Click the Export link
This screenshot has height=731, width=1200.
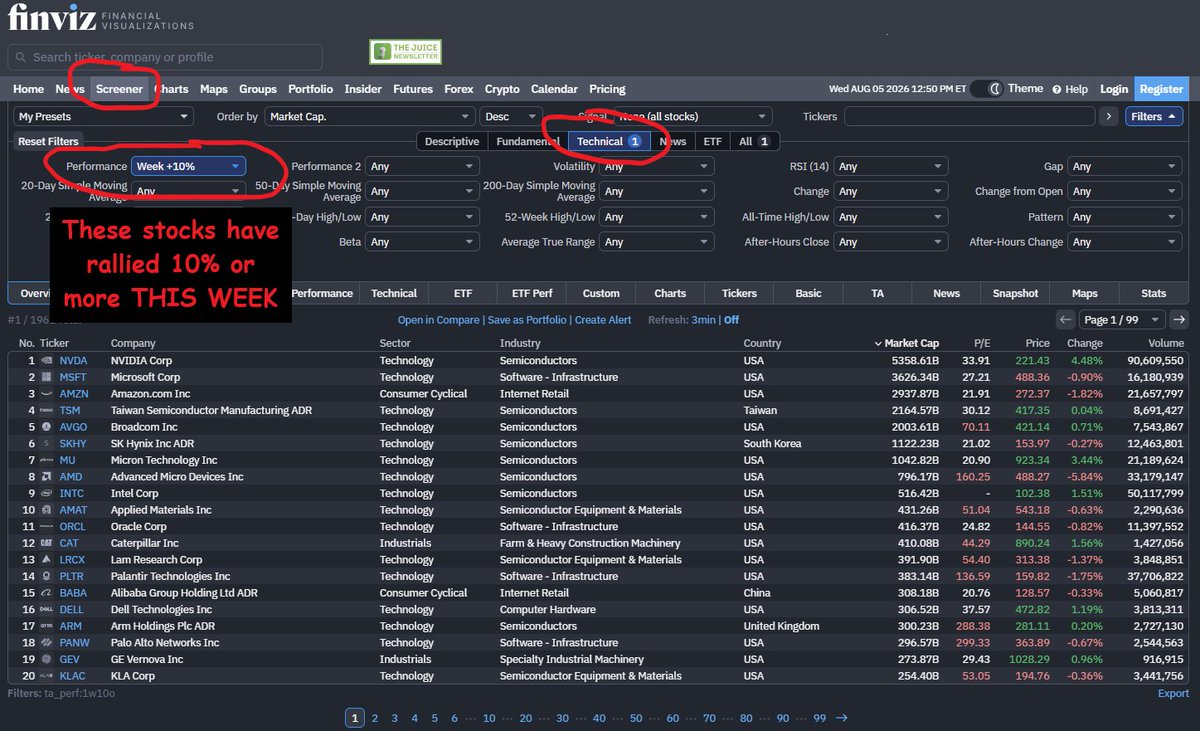point(1173,693)
